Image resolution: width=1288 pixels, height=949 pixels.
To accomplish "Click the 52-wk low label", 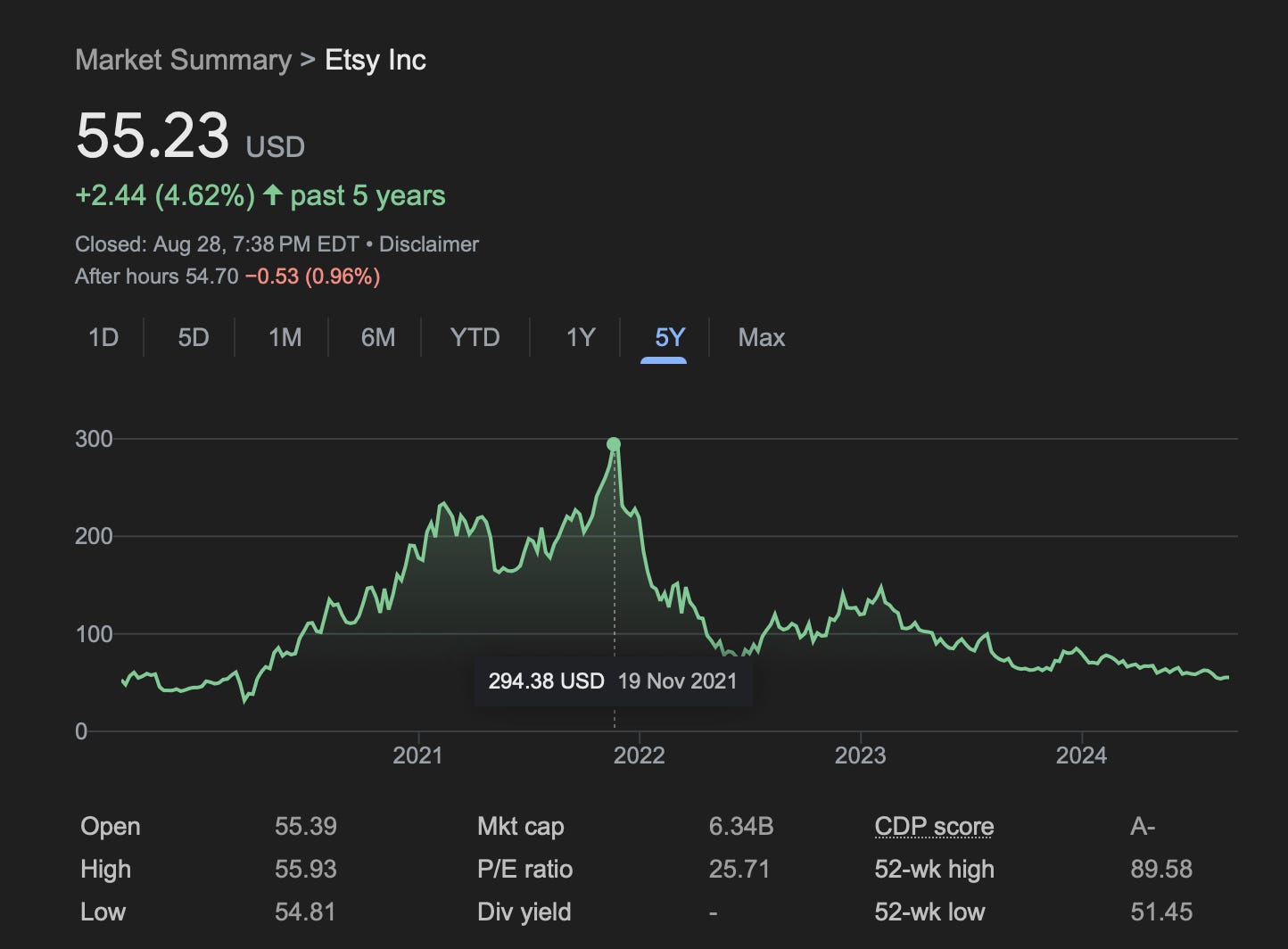I will (x=929, y=912).
